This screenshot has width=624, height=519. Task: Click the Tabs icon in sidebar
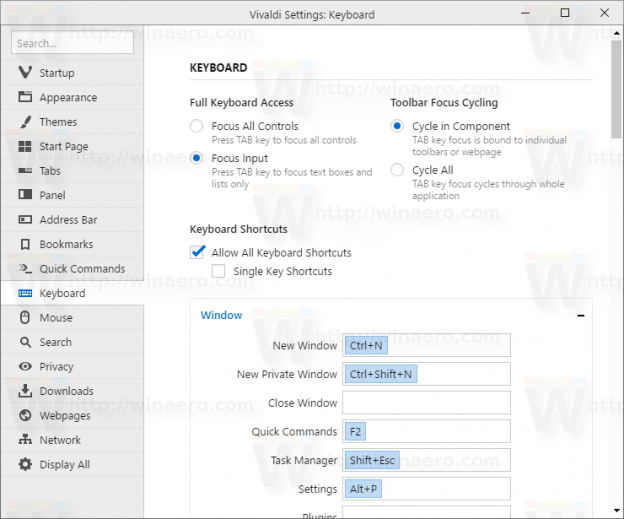(x=25, y=170)
